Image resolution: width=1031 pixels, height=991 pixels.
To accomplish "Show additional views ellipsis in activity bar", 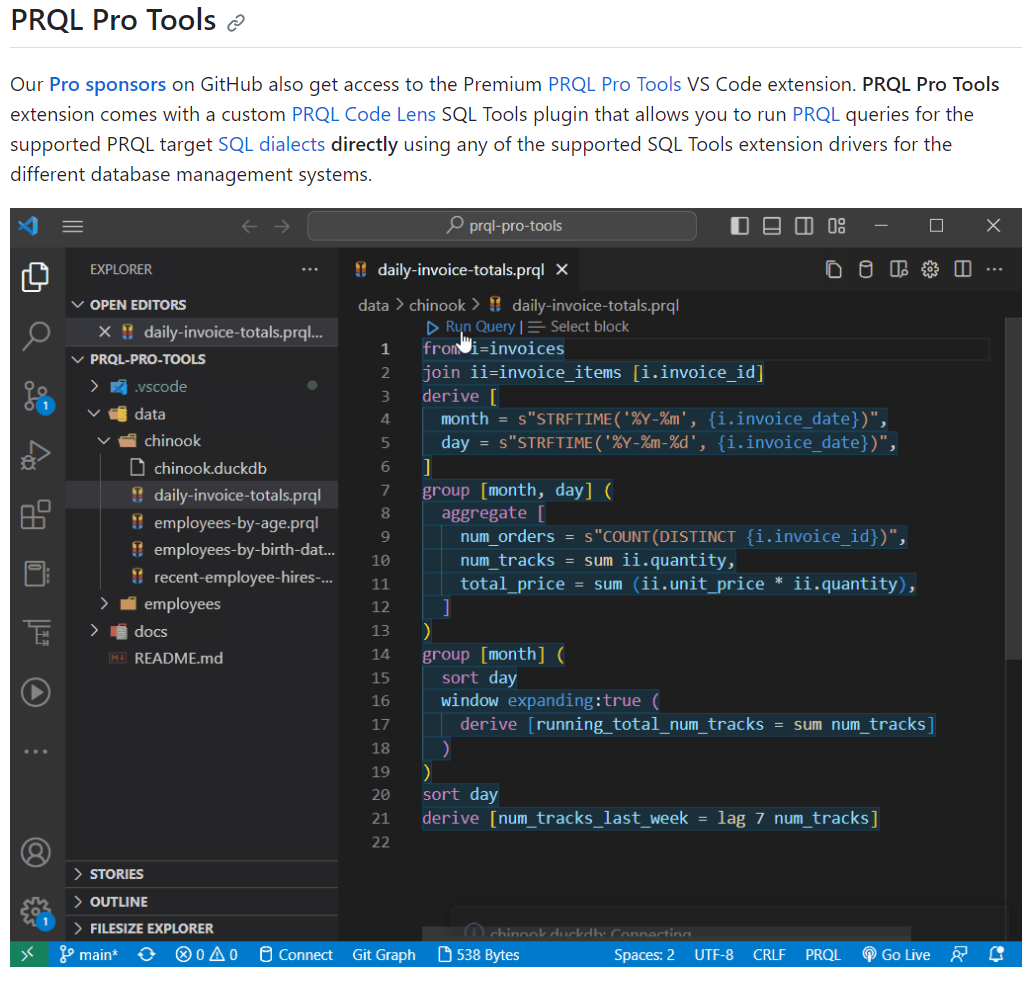I will [36, 751].
